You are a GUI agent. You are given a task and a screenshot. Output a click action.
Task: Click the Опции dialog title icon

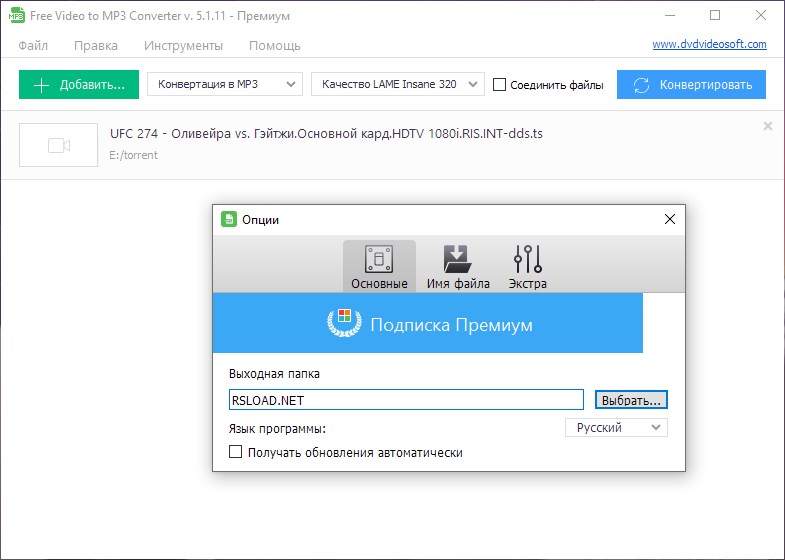(229, 220)
